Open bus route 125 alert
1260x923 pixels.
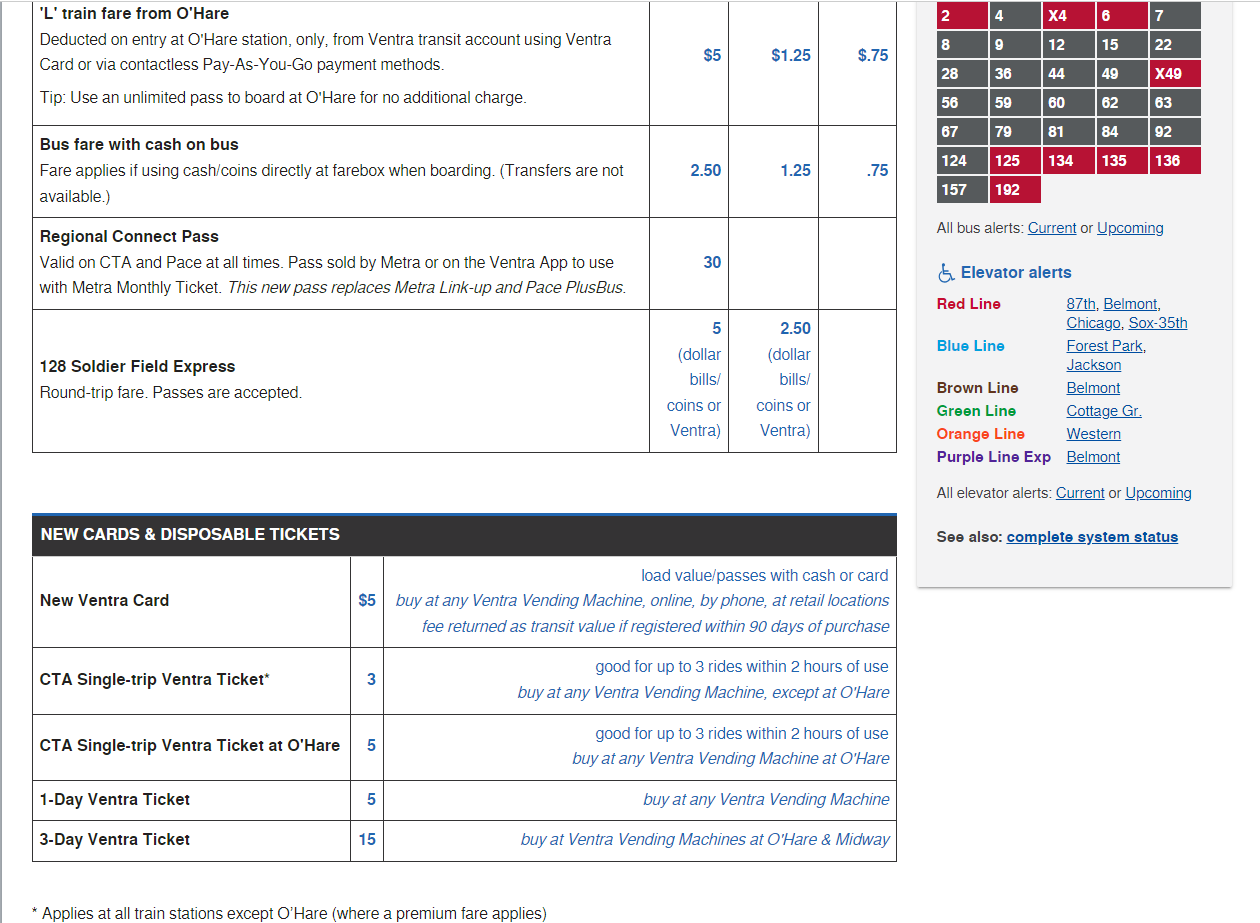1015,161
